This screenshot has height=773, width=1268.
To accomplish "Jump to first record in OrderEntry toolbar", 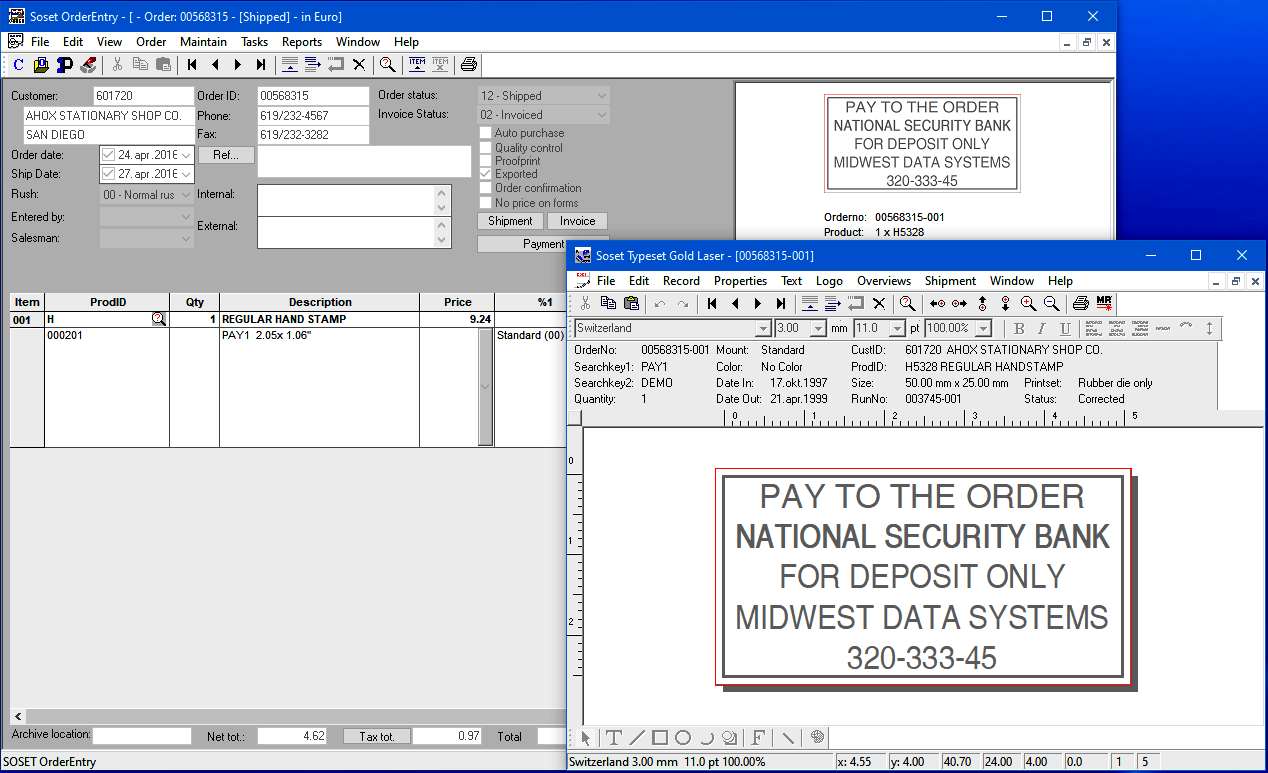I will [x=192, y=65].
